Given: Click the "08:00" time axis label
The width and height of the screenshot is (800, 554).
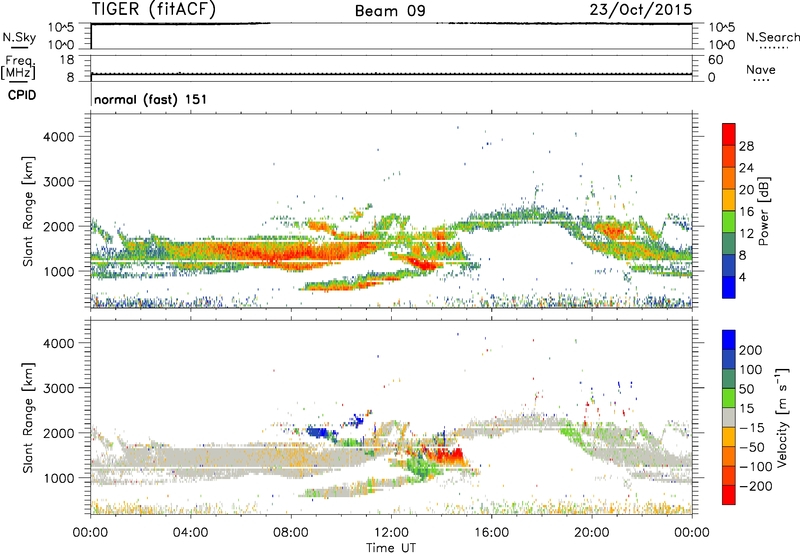Looking at the screenshot, I should pyautogui.click(x=291, y=533).
